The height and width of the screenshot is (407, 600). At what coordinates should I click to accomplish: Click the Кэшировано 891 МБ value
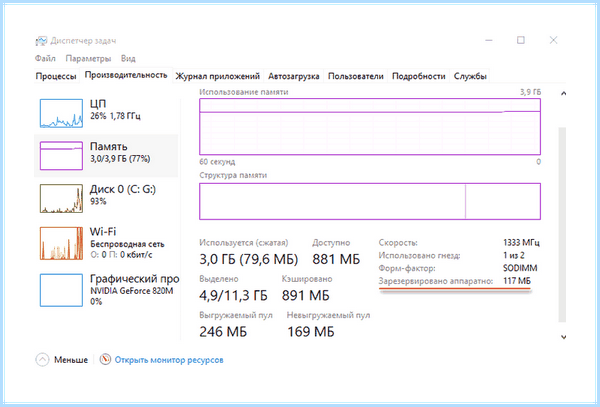(x=305, y=295)
